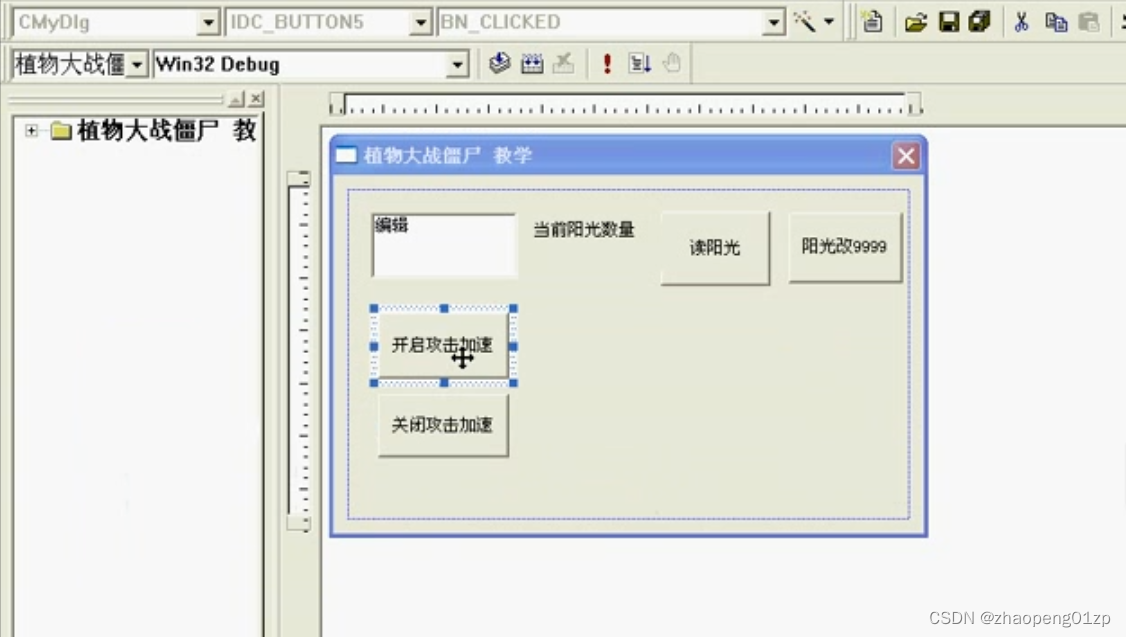This screenshot has width=1126, height=637.
Task: Open the WizardBar actions wand icon
Action: [x=804, y=22]
